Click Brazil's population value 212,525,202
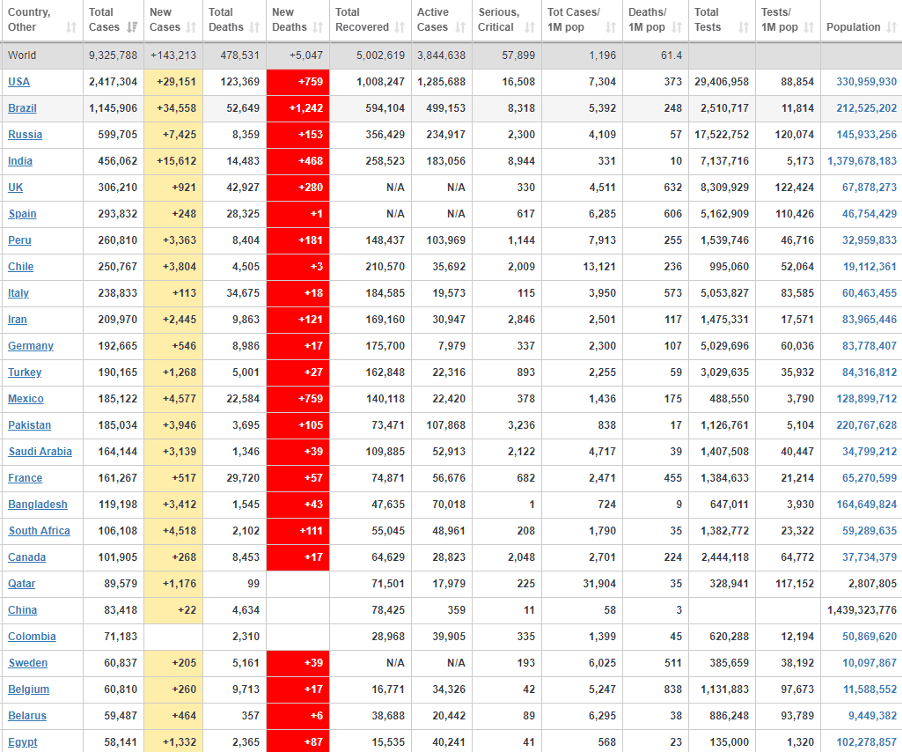This screenshot has width=902, height=752. pos(866,108)
